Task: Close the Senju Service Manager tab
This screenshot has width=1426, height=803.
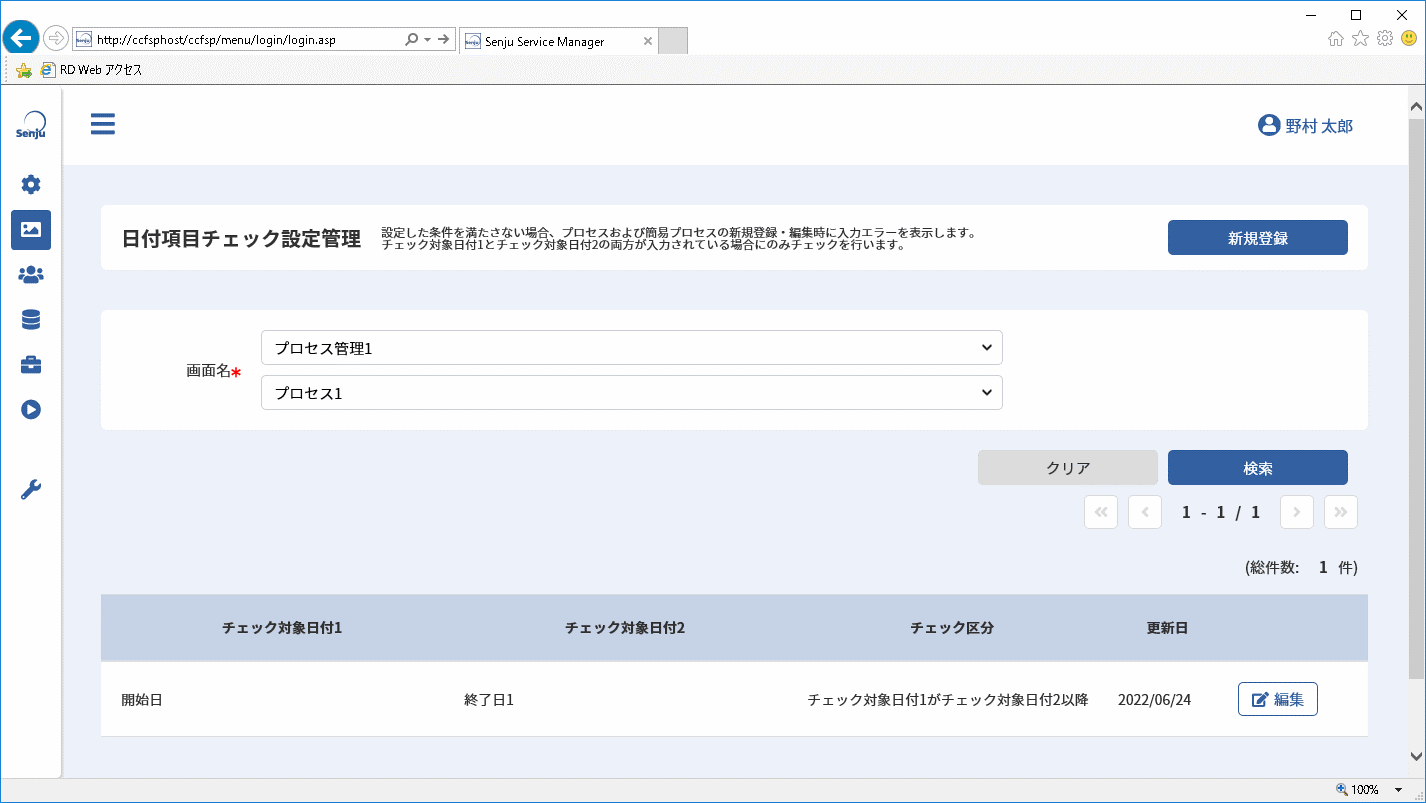Action: (x=647, y=42)
